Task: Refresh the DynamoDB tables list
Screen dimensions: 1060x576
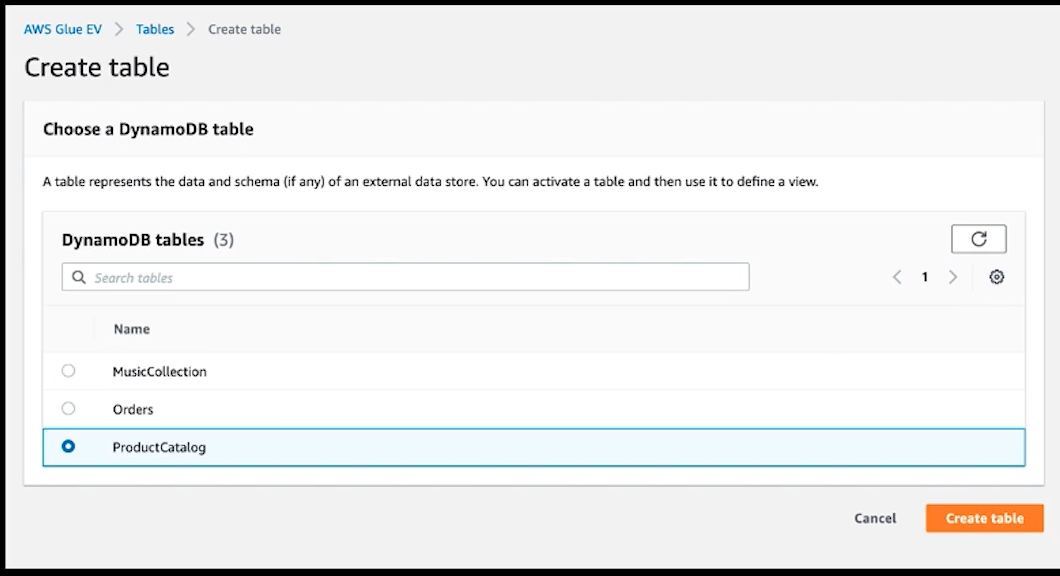Action: (978, 239)
